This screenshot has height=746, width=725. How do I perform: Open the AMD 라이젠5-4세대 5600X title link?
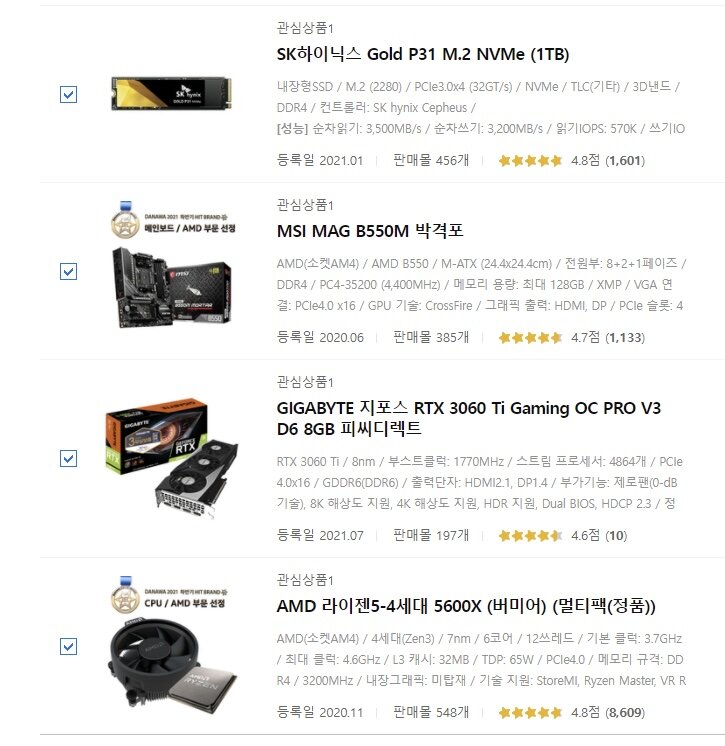coord(466,606)
